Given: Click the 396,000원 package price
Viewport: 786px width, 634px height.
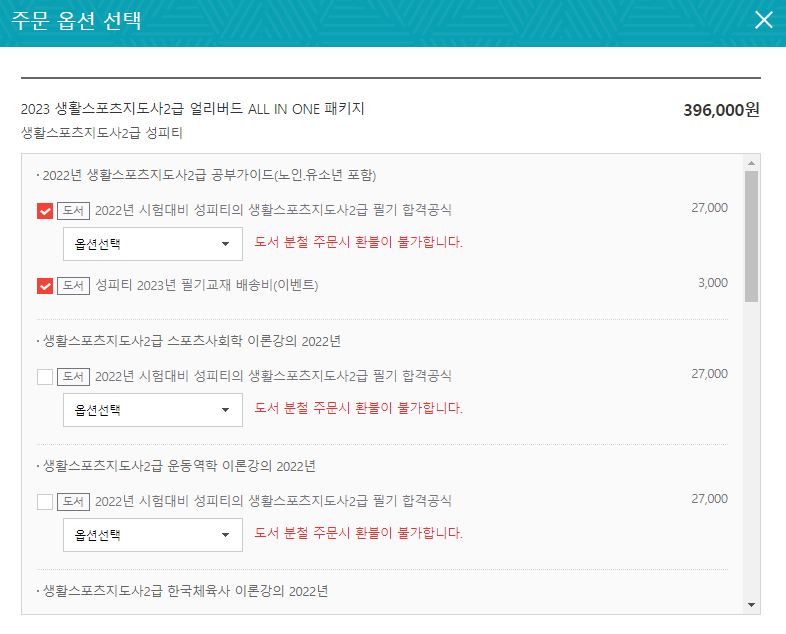Looking at the screenshot, I should [721, 110].
